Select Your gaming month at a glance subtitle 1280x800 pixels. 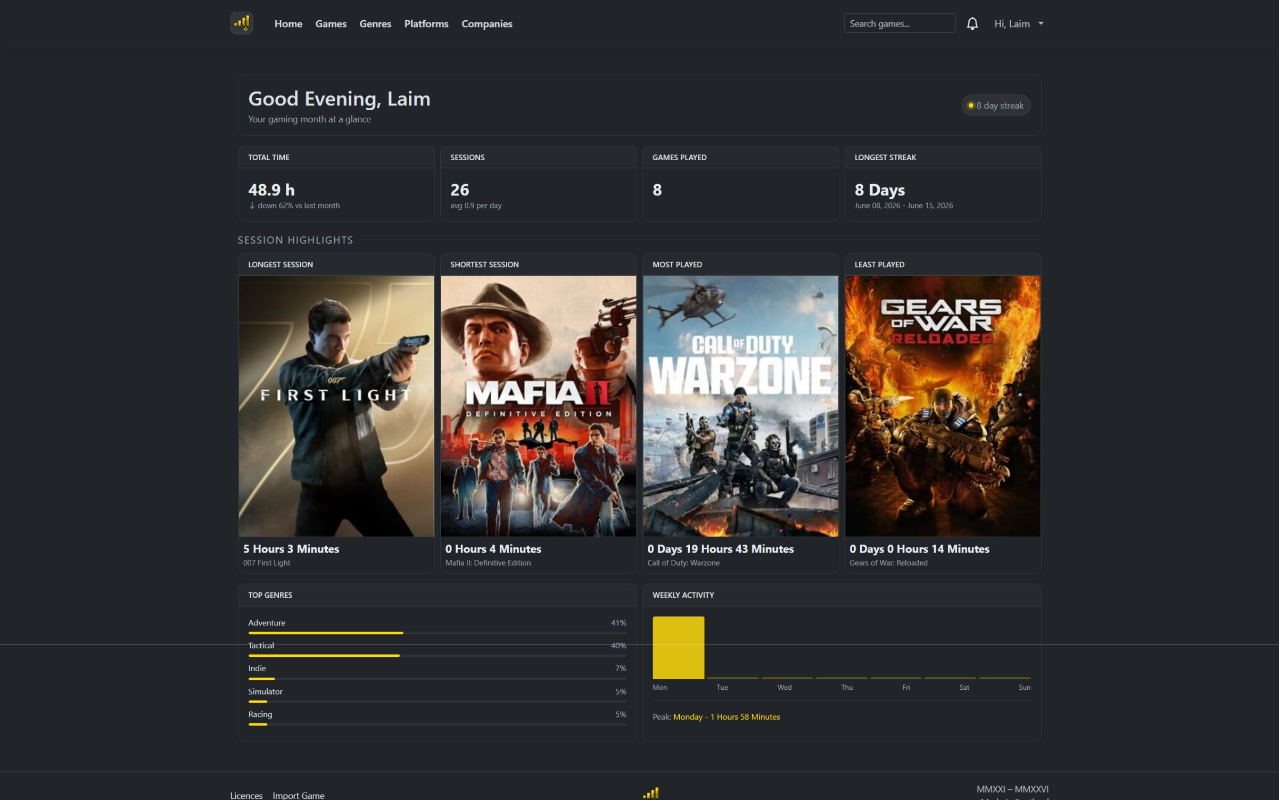coord(310,120)
